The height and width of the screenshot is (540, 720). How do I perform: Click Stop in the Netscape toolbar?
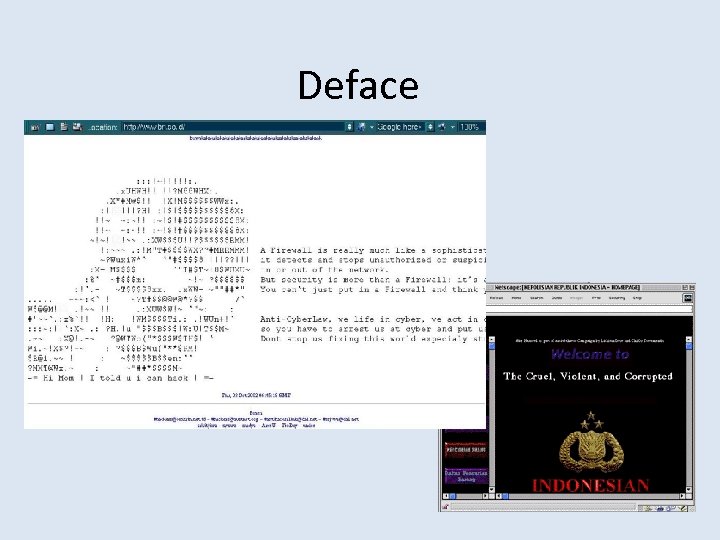[637, 298]
